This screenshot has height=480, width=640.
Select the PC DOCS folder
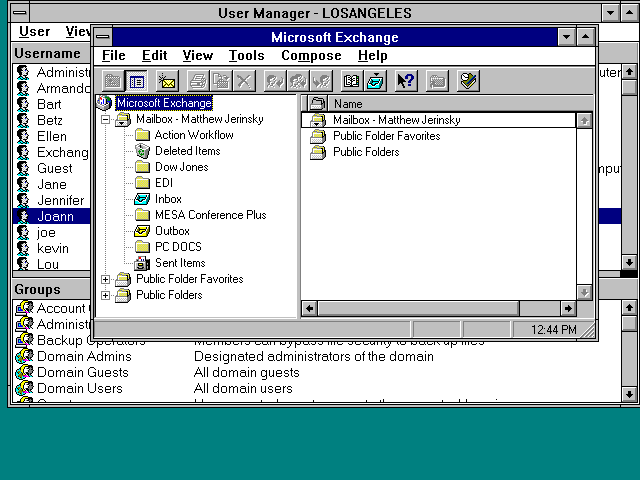click(x=178, y=247)
